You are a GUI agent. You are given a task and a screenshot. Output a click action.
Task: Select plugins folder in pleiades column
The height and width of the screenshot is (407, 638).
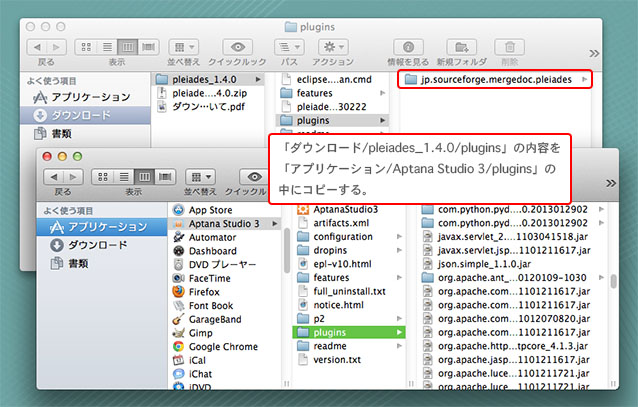pos(332,120)
